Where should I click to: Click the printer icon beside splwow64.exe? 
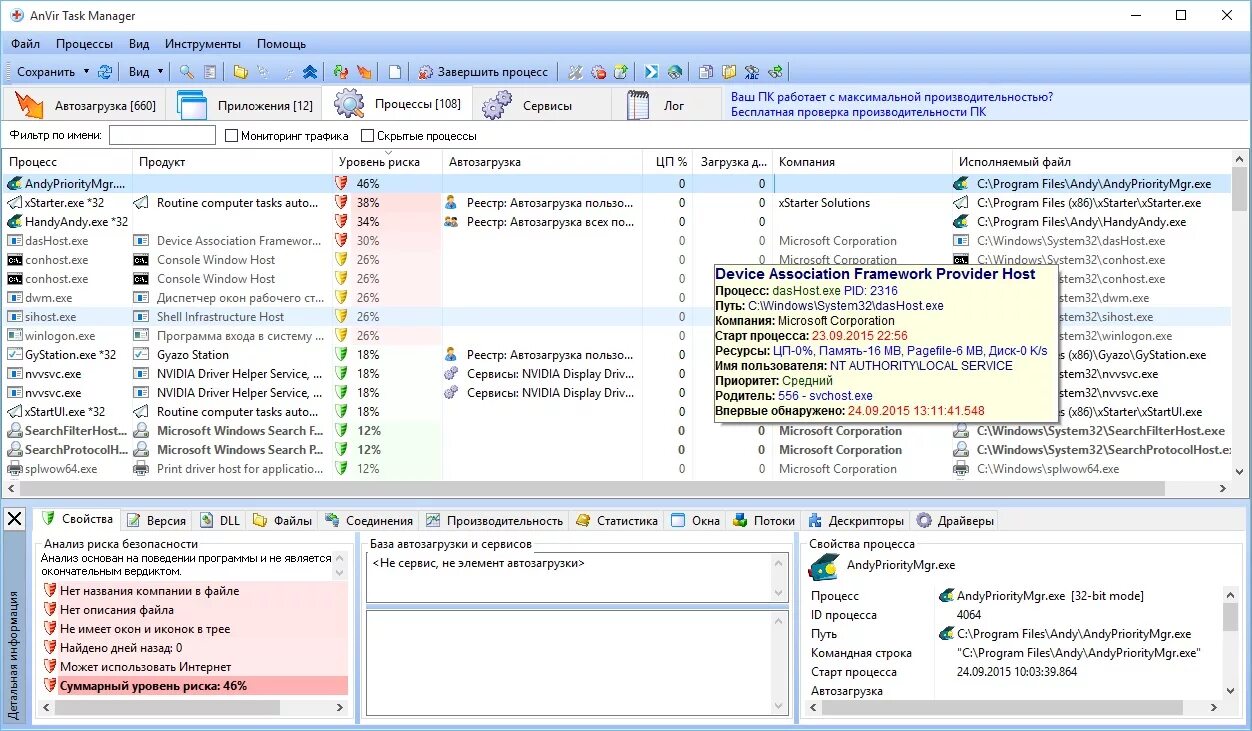(15, 469)
